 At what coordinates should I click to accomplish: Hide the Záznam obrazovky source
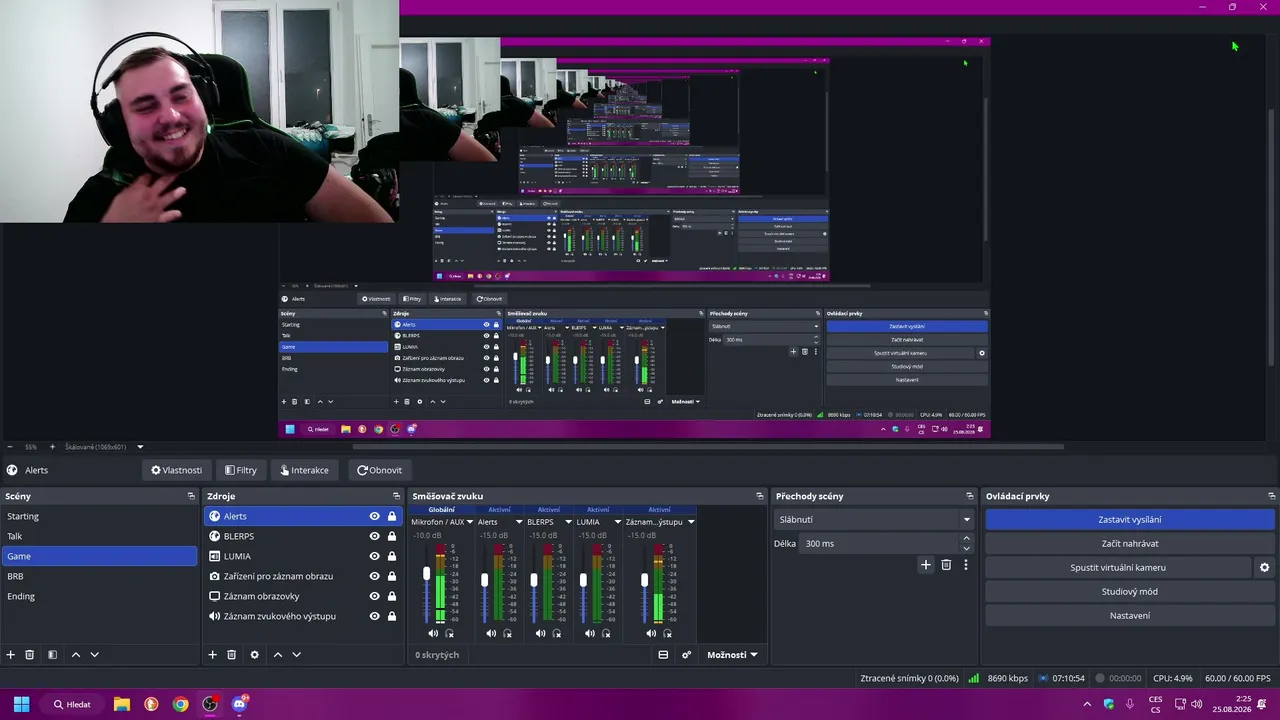(x=375, y=596)
